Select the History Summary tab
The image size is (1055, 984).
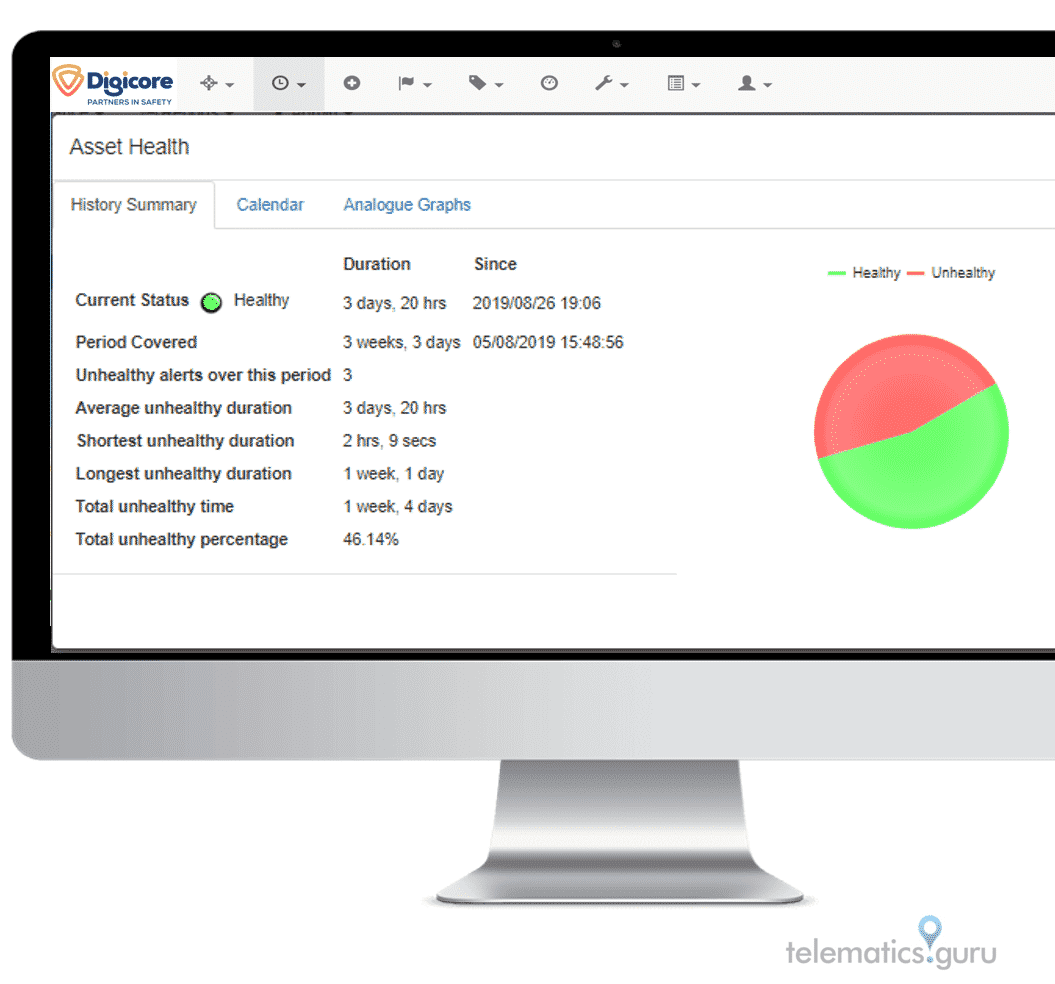tap(133, 205)
